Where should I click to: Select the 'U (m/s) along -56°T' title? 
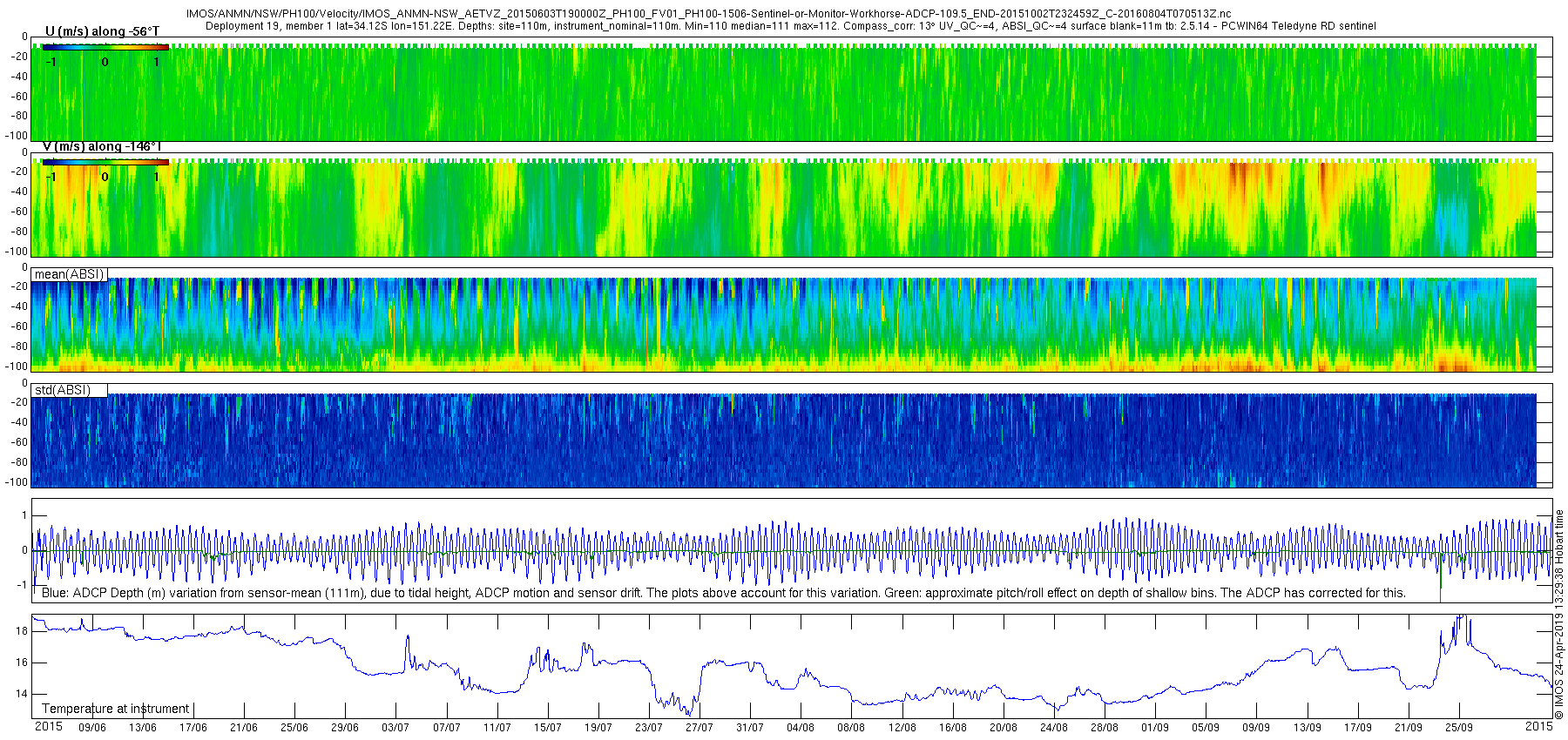(x=102, y=32)
